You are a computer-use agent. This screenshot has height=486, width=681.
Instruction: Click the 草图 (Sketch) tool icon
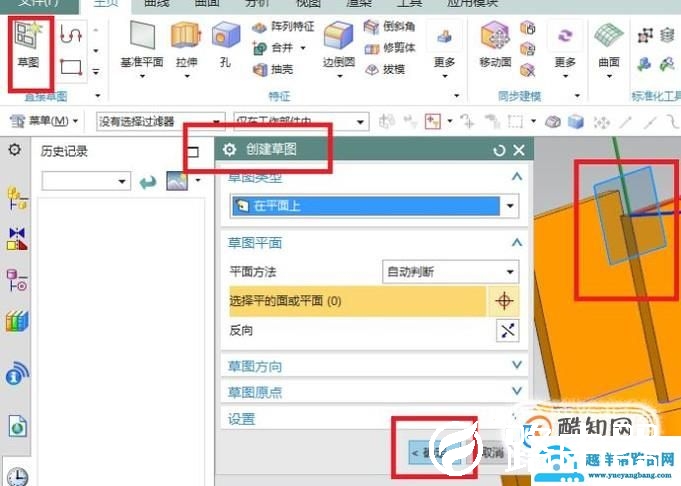(x=29, y=35)
